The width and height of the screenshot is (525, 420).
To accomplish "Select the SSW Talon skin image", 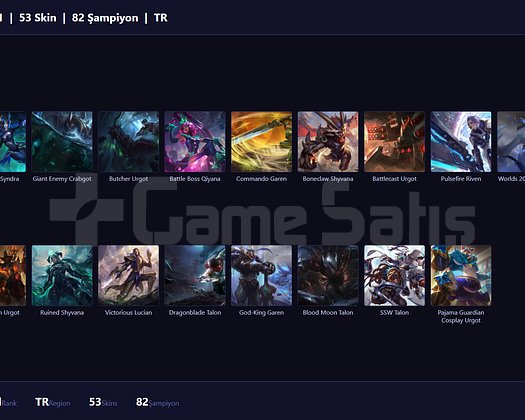I will 394,275.
